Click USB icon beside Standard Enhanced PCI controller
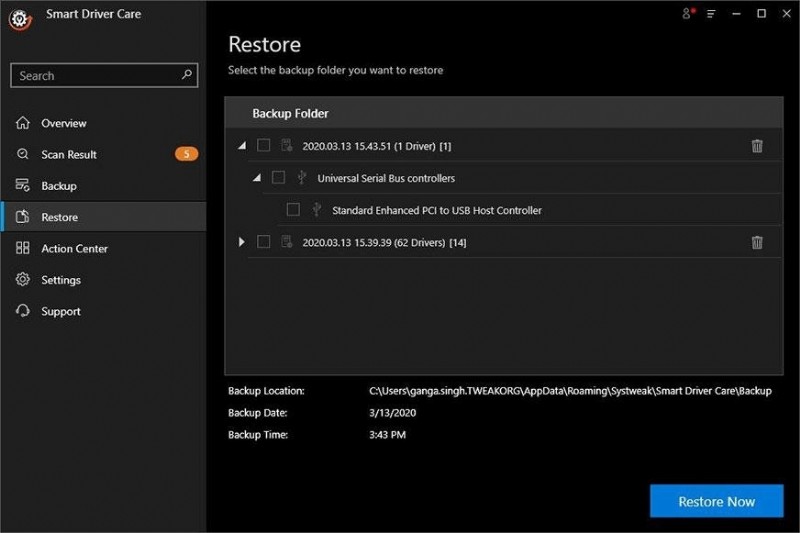The image size is (800, 533). 316,210
